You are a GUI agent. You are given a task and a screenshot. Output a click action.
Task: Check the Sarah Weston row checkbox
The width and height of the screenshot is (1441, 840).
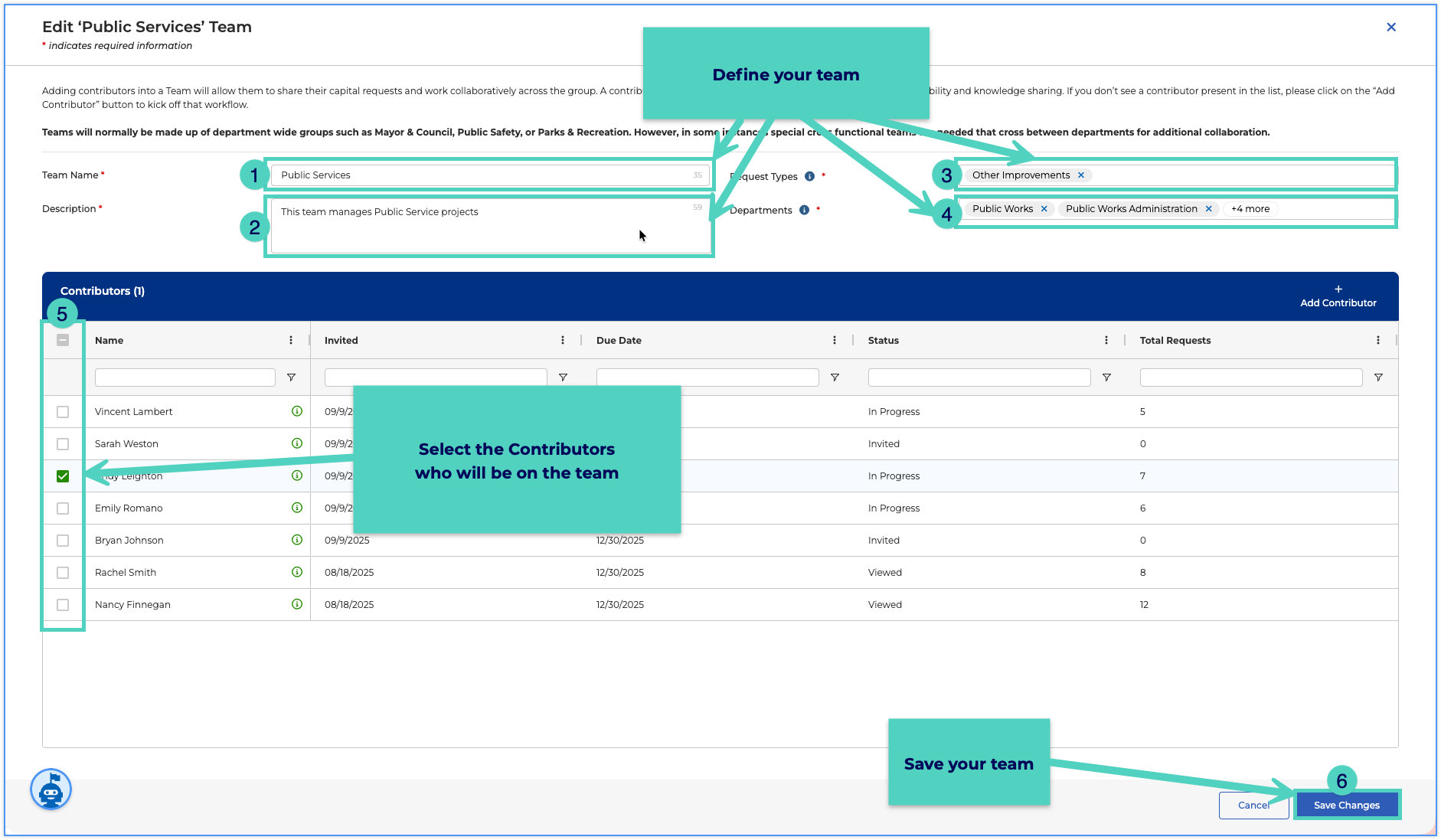pos(63,444)
